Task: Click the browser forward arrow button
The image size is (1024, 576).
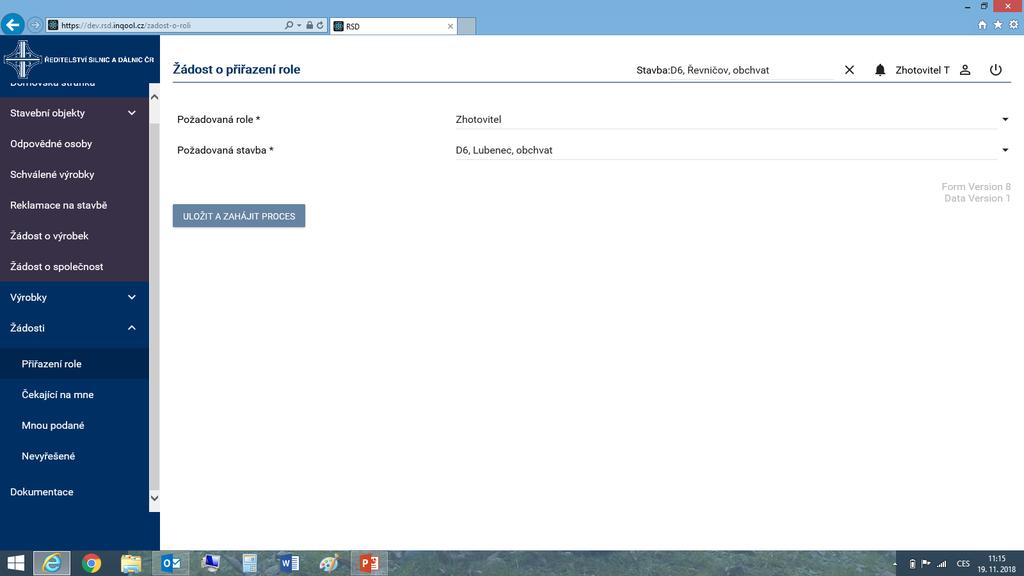Action: 35,25
